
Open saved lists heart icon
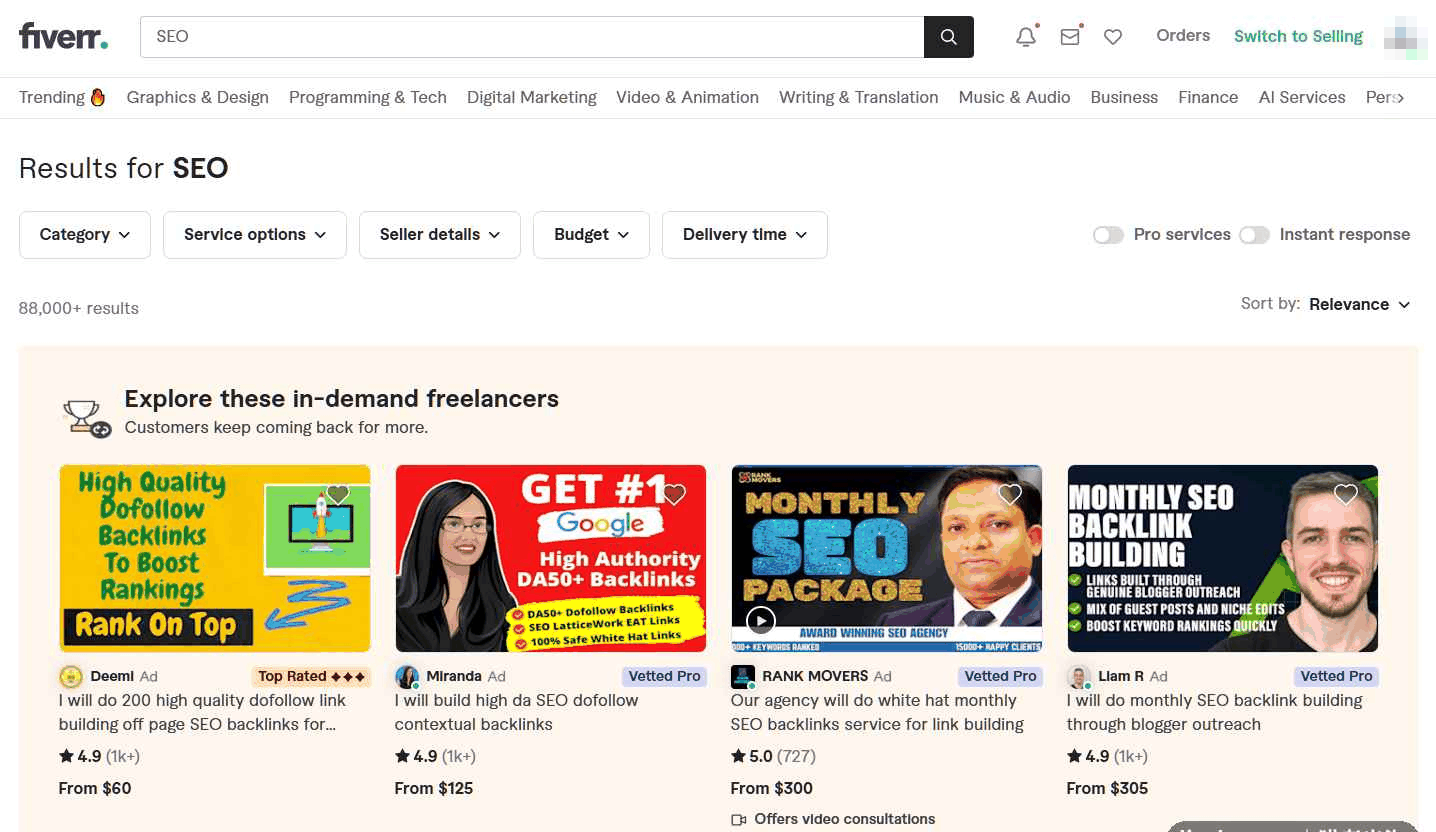1113,37
